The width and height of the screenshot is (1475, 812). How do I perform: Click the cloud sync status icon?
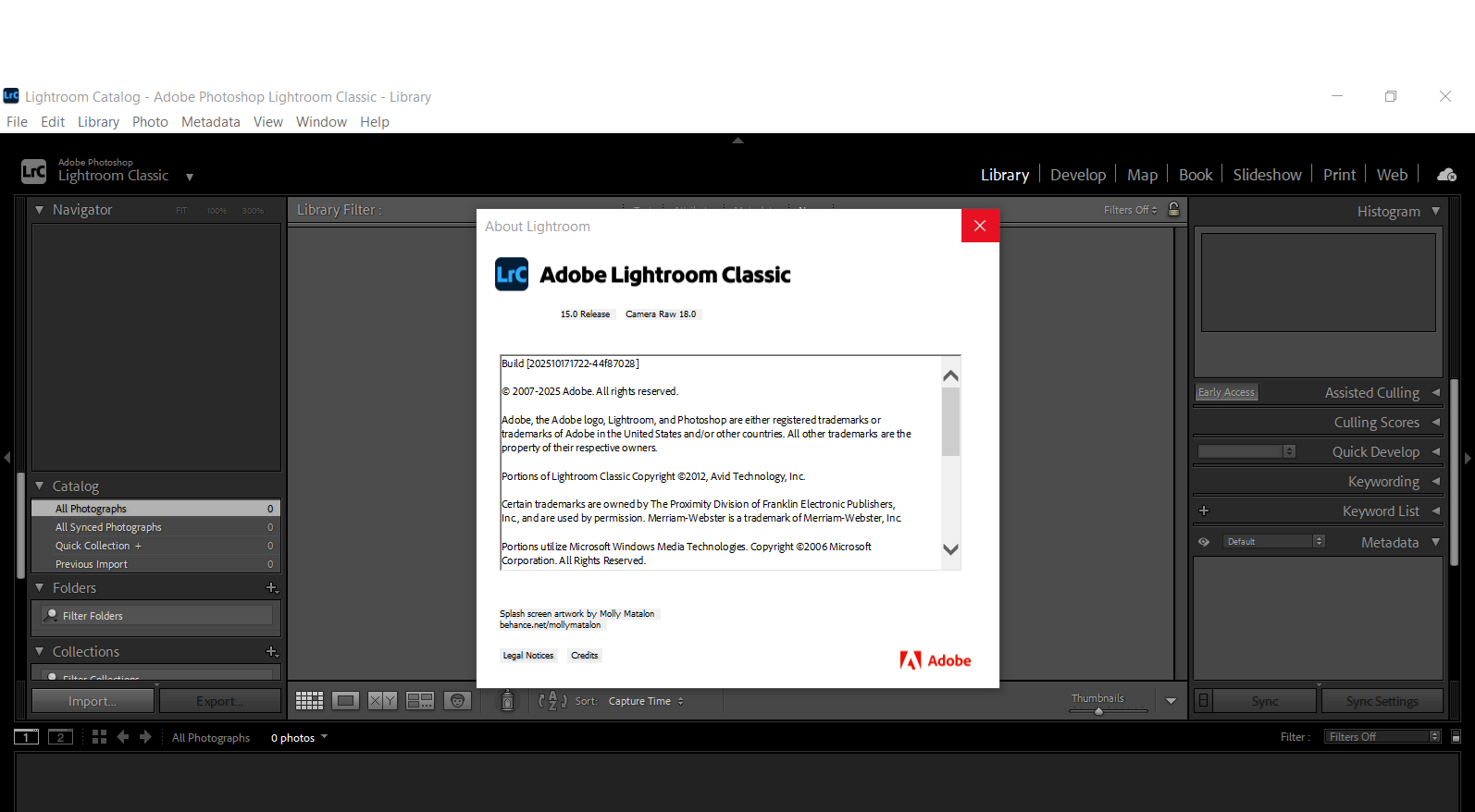[x=1446, y=175]
